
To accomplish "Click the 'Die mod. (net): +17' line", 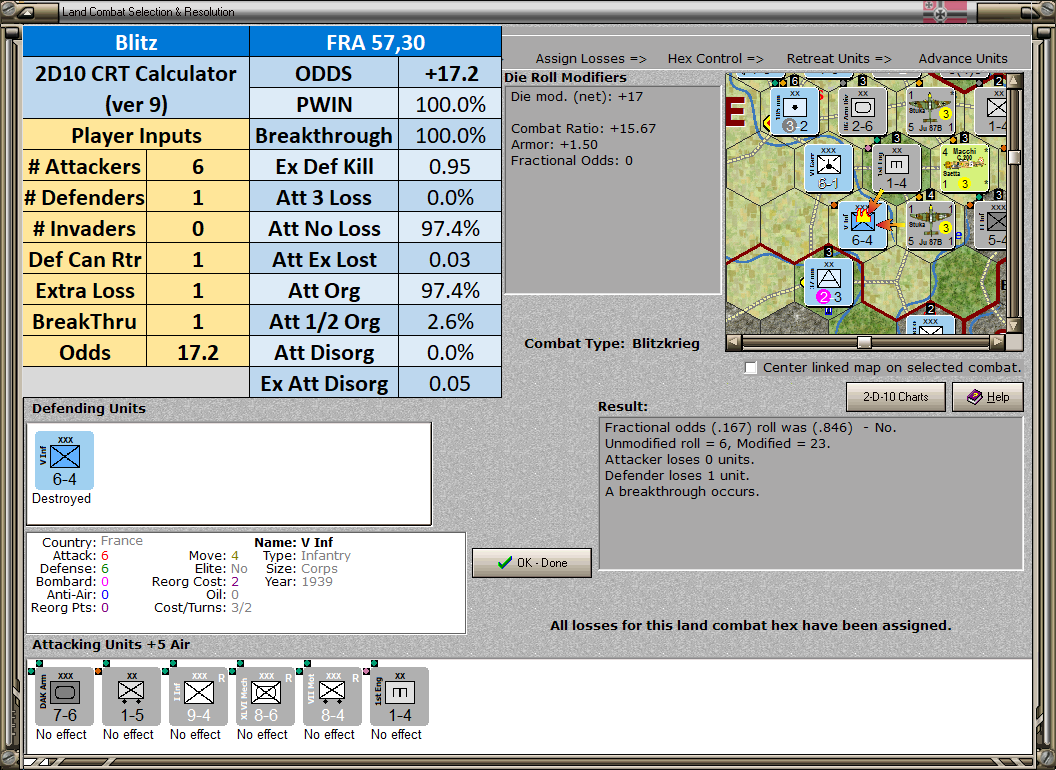I will coord(576,96).
